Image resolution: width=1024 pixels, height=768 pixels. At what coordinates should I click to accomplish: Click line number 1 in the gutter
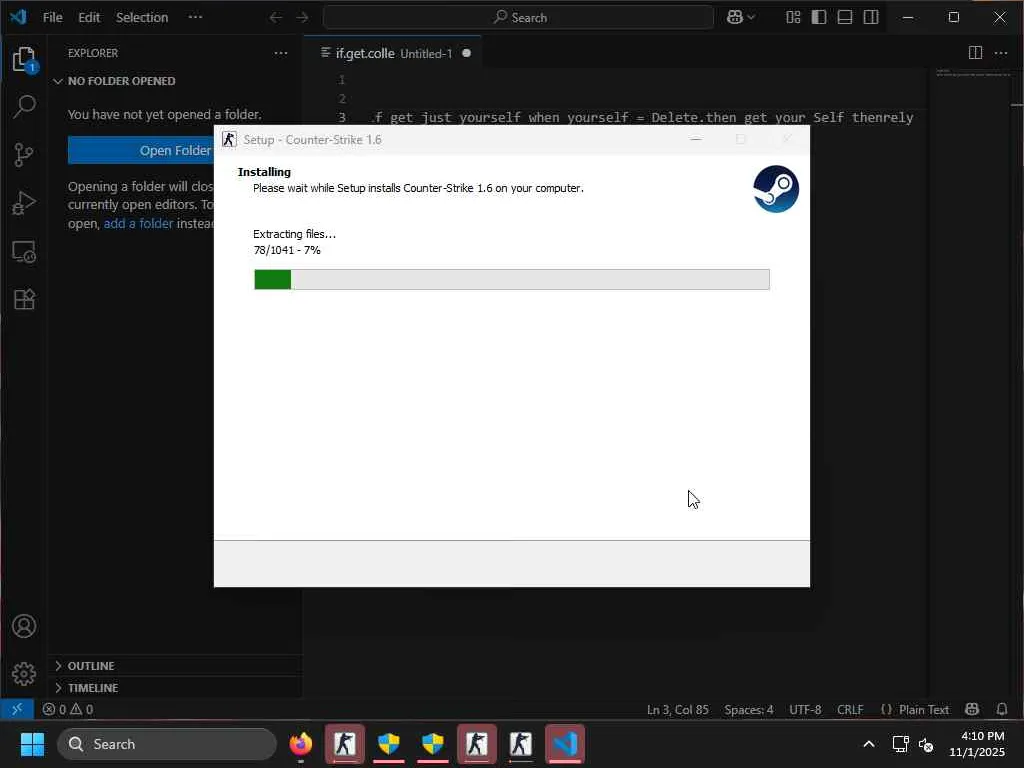[342, 80]
